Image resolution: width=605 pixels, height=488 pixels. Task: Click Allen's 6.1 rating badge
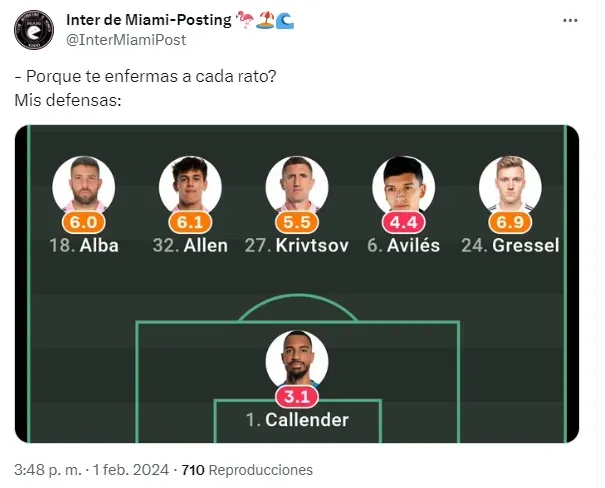coord(190,221)
